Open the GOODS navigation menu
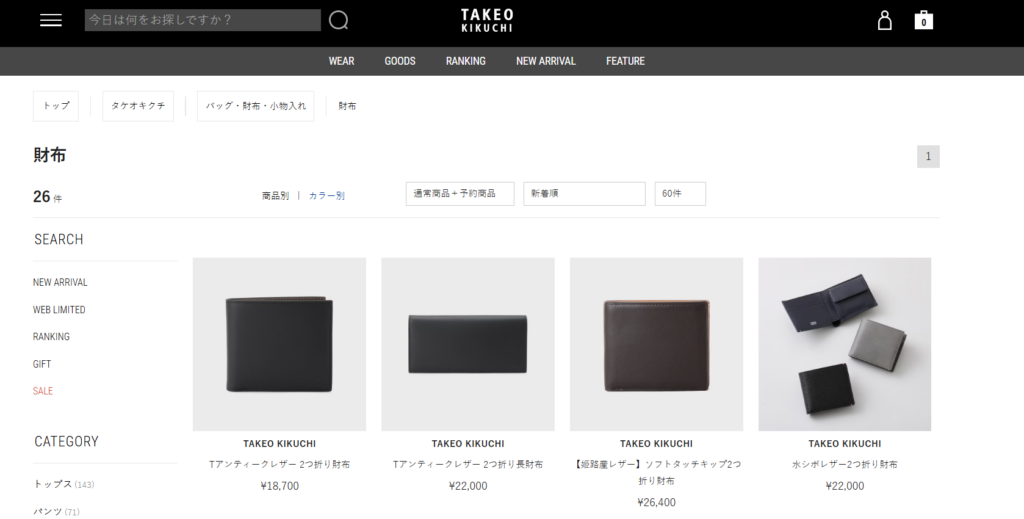This screenshot has height=519, width=1024. (x=400, y=61)
